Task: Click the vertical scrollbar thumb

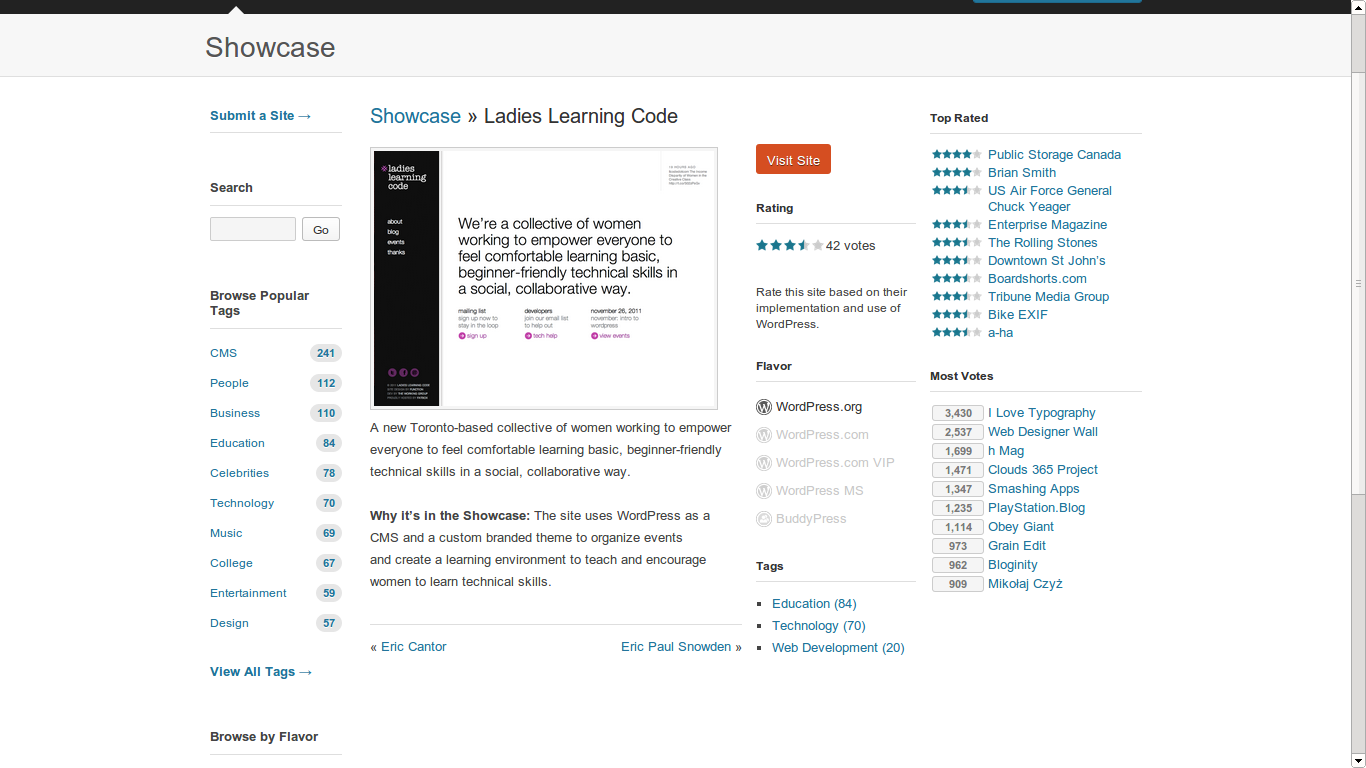Action: coord(1358,283)
